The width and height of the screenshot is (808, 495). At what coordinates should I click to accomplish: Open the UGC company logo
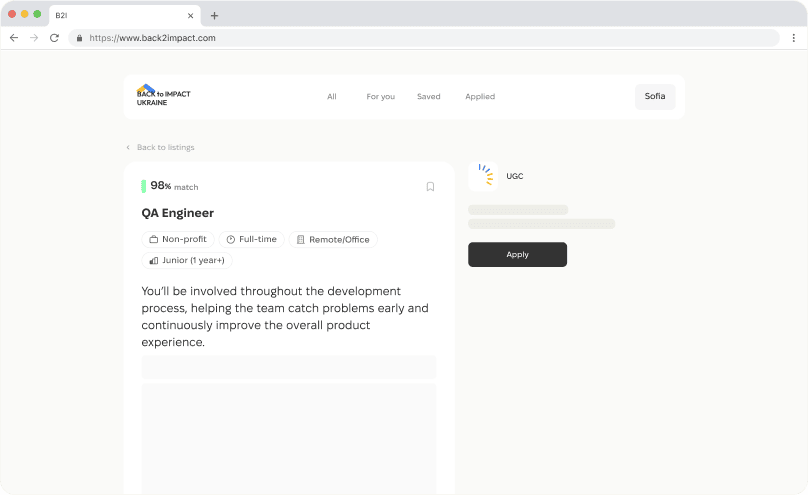click(483, 176)
